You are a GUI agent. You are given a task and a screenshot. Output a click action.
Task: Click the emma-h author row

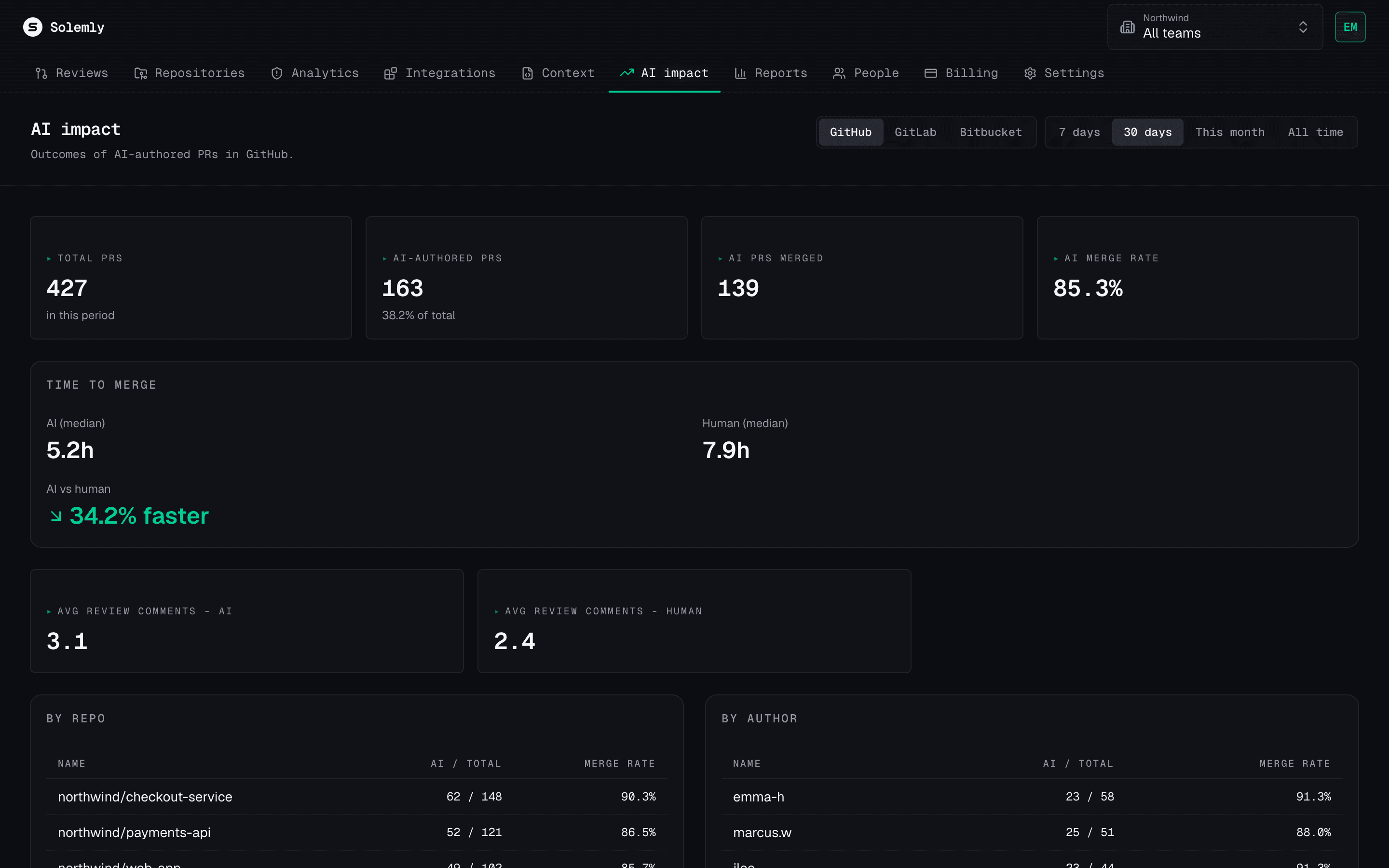(1032, 797)
